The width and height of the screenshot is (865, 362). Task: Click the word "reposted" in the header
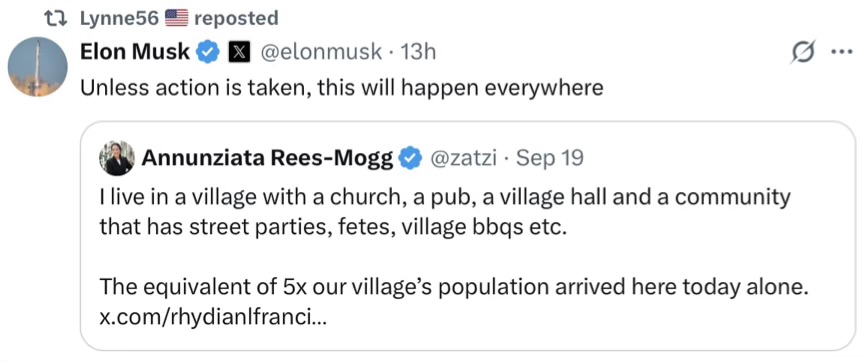pyautogui.click(x=236, y=19)
